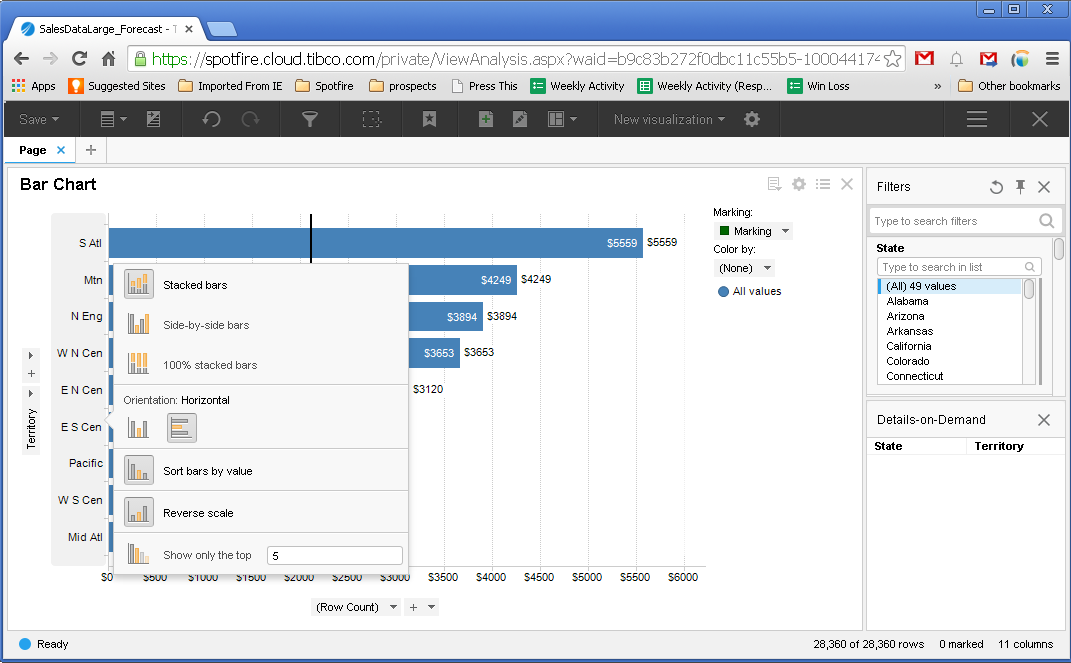
Task: Pin the Filters panel
Action: point(1020,186)
